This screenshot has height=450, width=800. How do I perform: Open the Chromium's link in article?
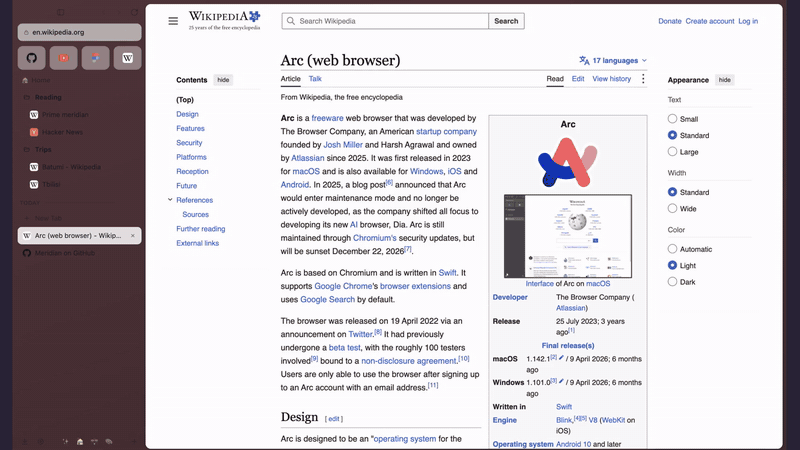pos(374,238)
